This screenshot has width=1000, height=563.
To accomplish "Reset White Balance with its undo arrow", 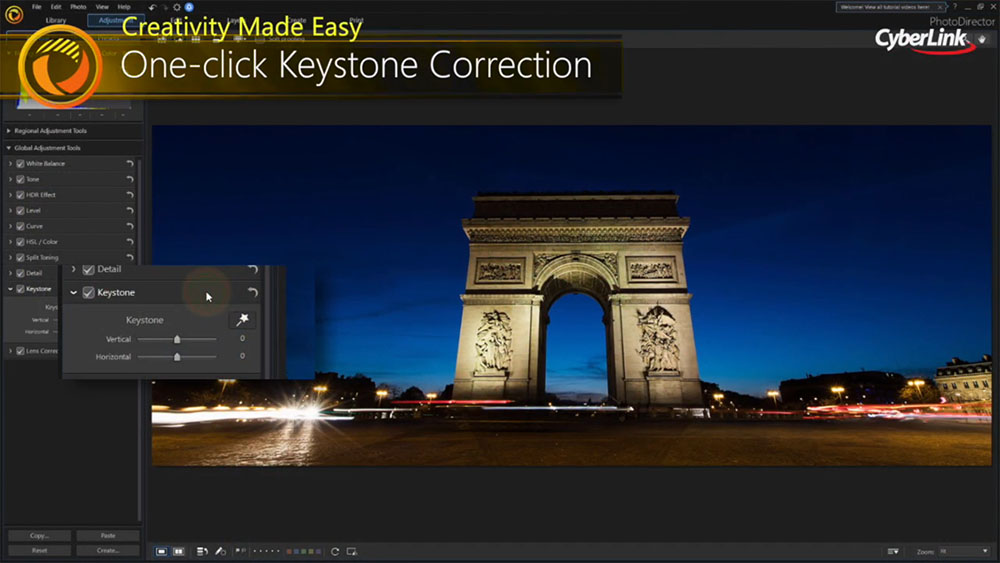I will coord(130,164).
